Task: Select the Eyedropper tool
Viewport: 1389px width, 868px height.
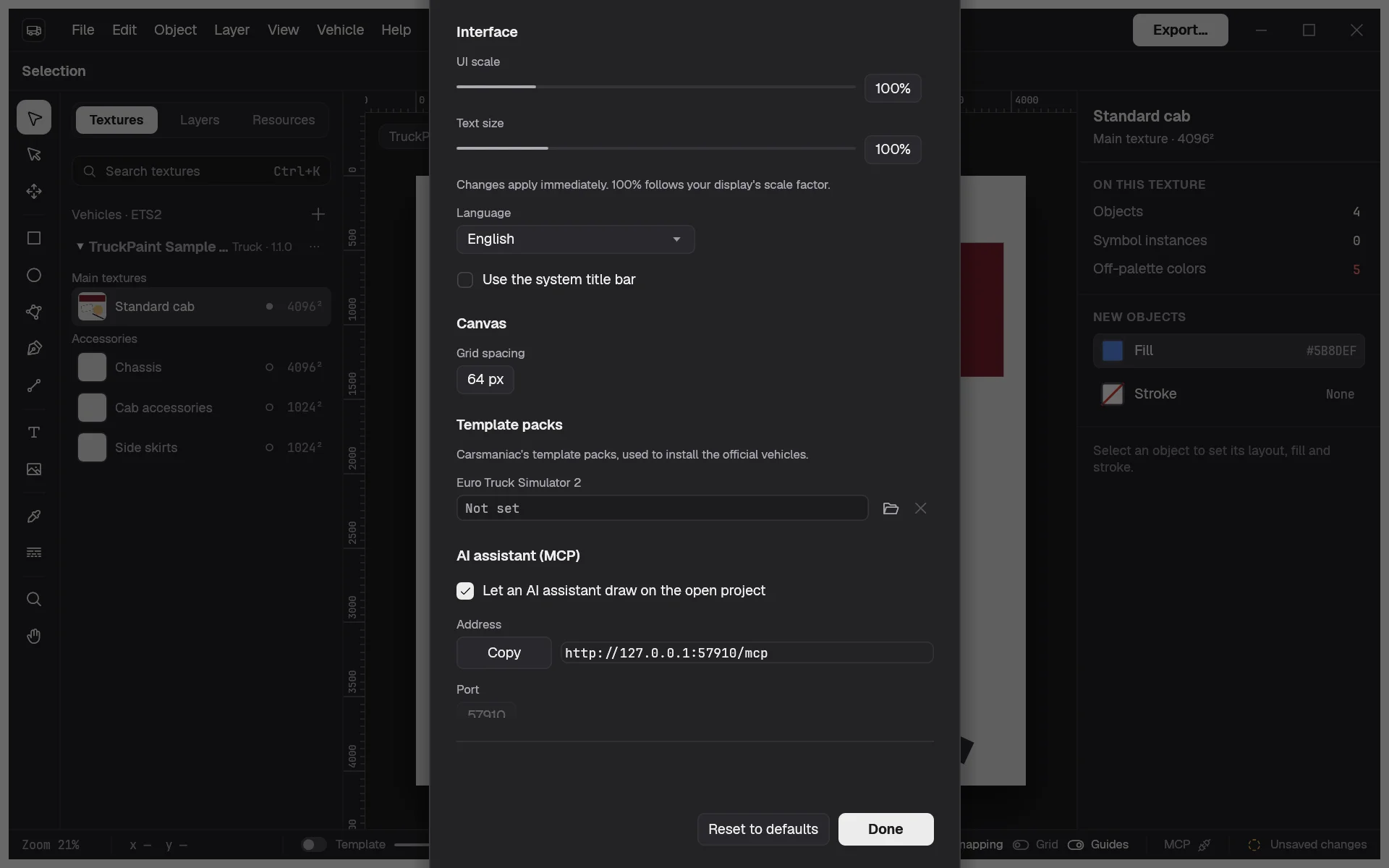Action: tap(34, 516)
